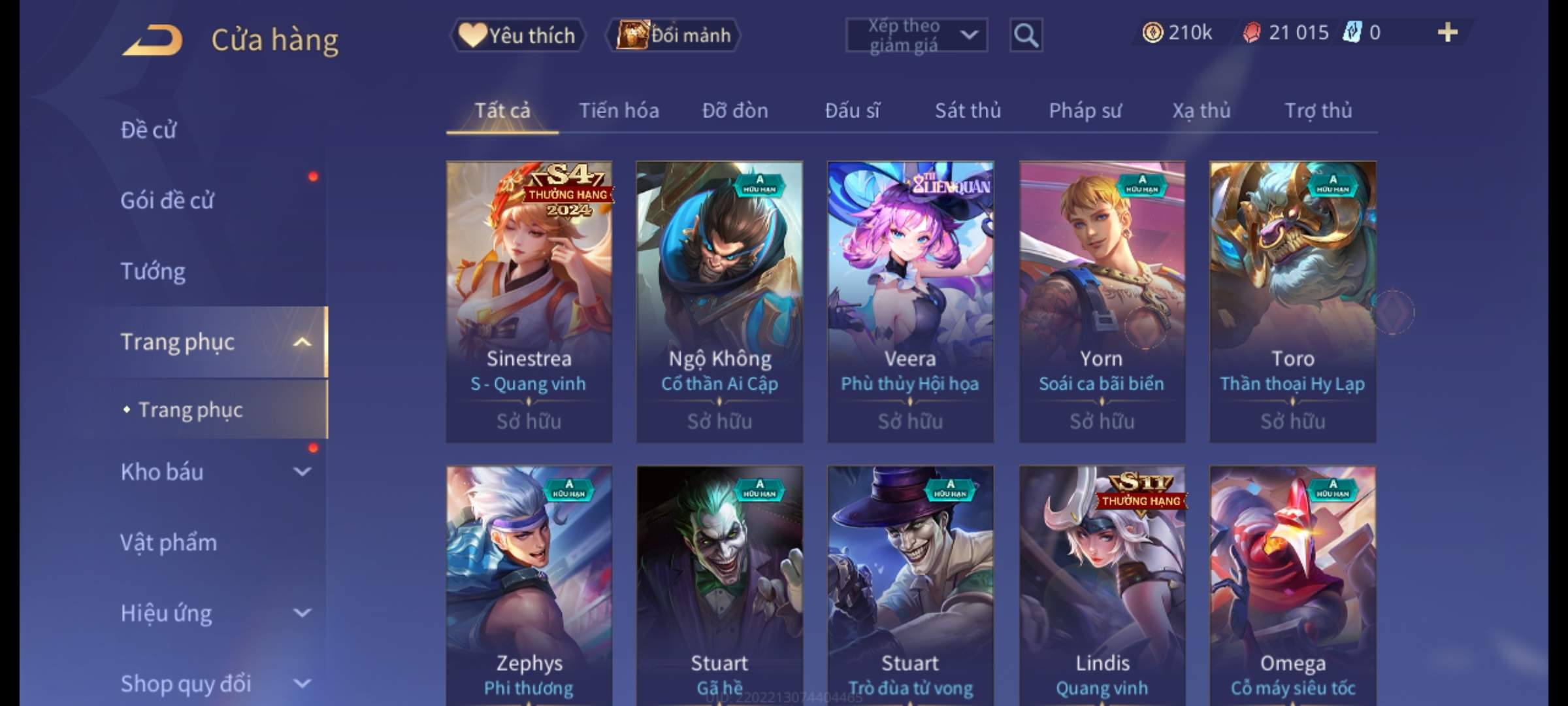The image size is (1568, 706).
Task: Expand the Shop quy đổi section
Action: tap(302, 684)
